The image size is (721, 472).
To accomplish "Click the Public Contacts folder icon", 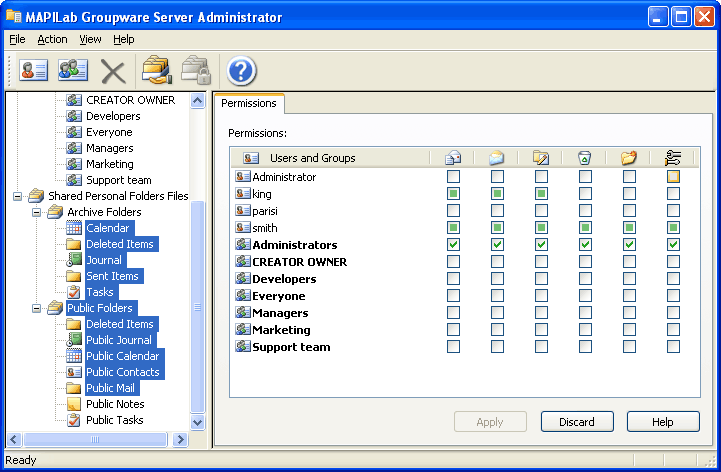I will pos(74,372).
